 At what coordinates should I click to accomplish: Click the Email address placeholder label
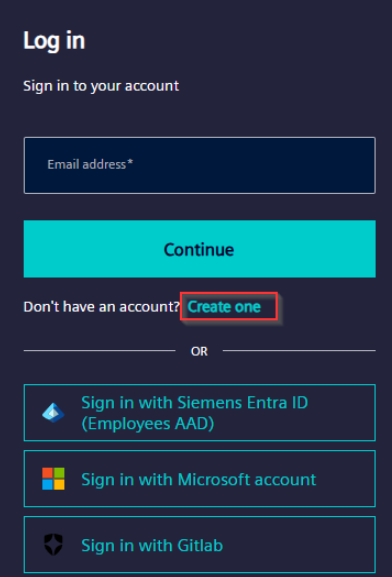(87, 164)
